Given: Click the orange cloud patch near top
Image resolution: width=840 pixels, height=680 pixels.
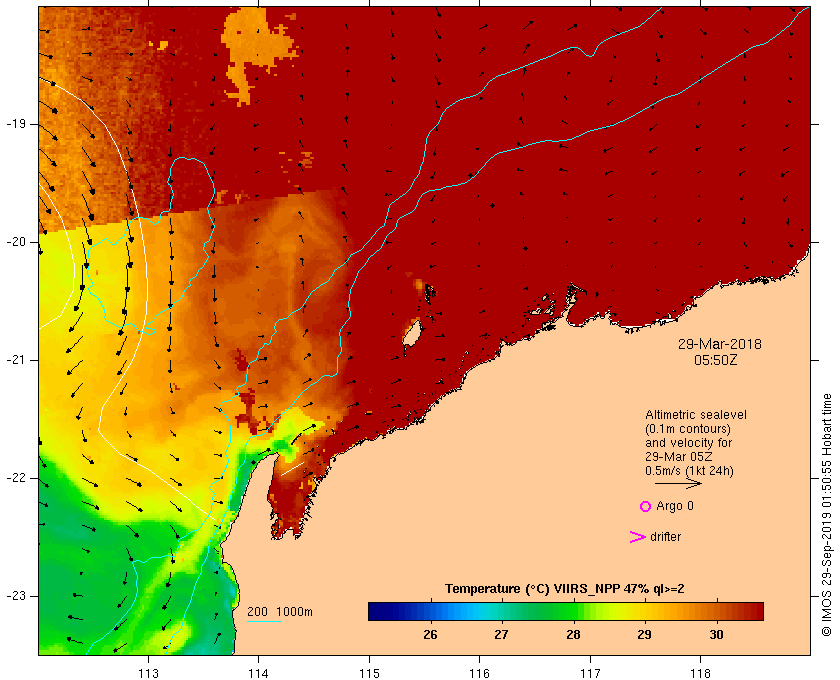Looking at the screenshot, I should (259, 49).
